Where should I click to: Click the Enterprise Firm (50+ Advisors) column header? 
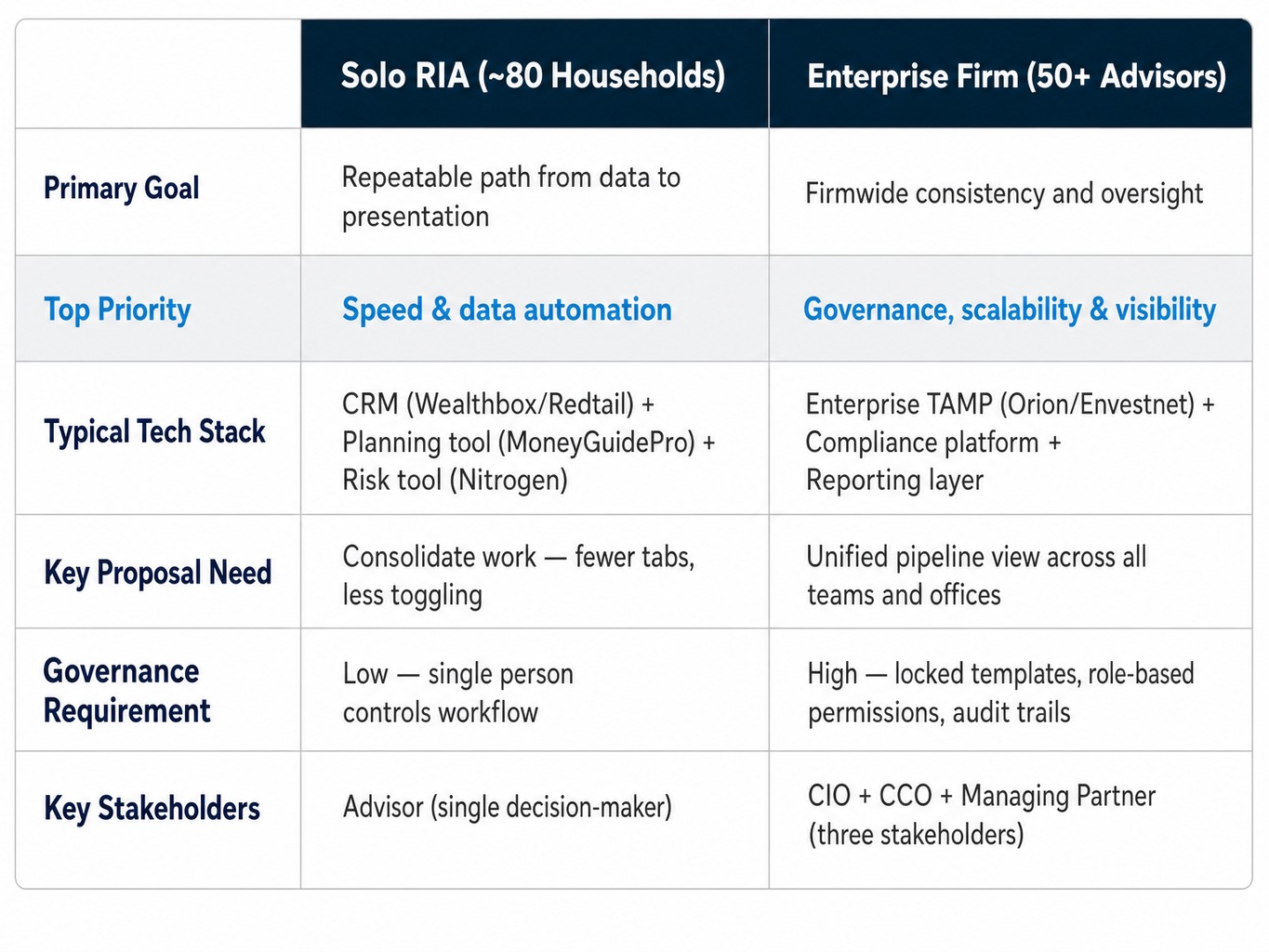[1011, 74]
